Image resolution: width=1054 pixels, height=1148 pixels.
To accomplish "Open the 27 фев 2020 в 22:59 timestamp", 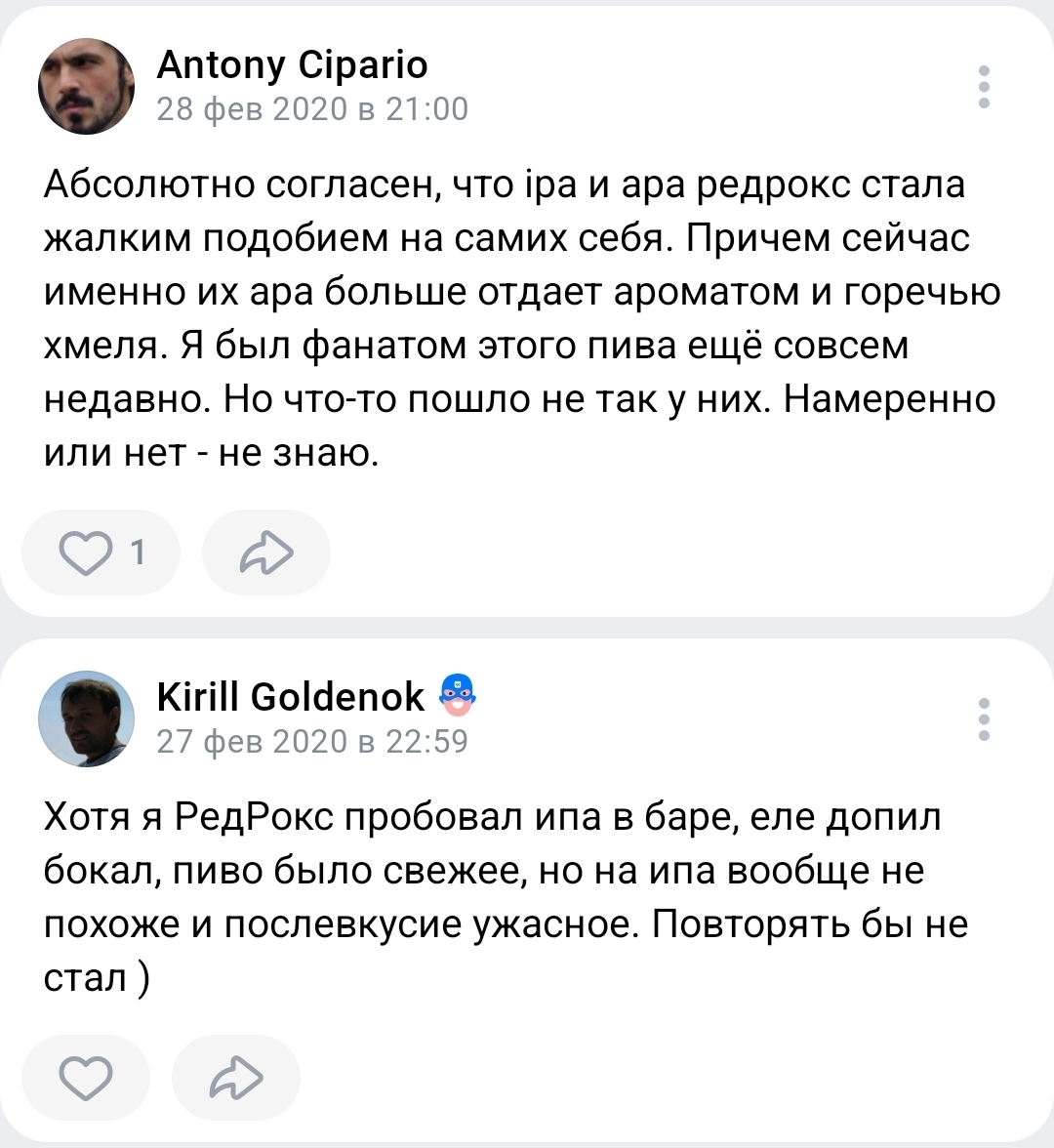I will (312, 742).
